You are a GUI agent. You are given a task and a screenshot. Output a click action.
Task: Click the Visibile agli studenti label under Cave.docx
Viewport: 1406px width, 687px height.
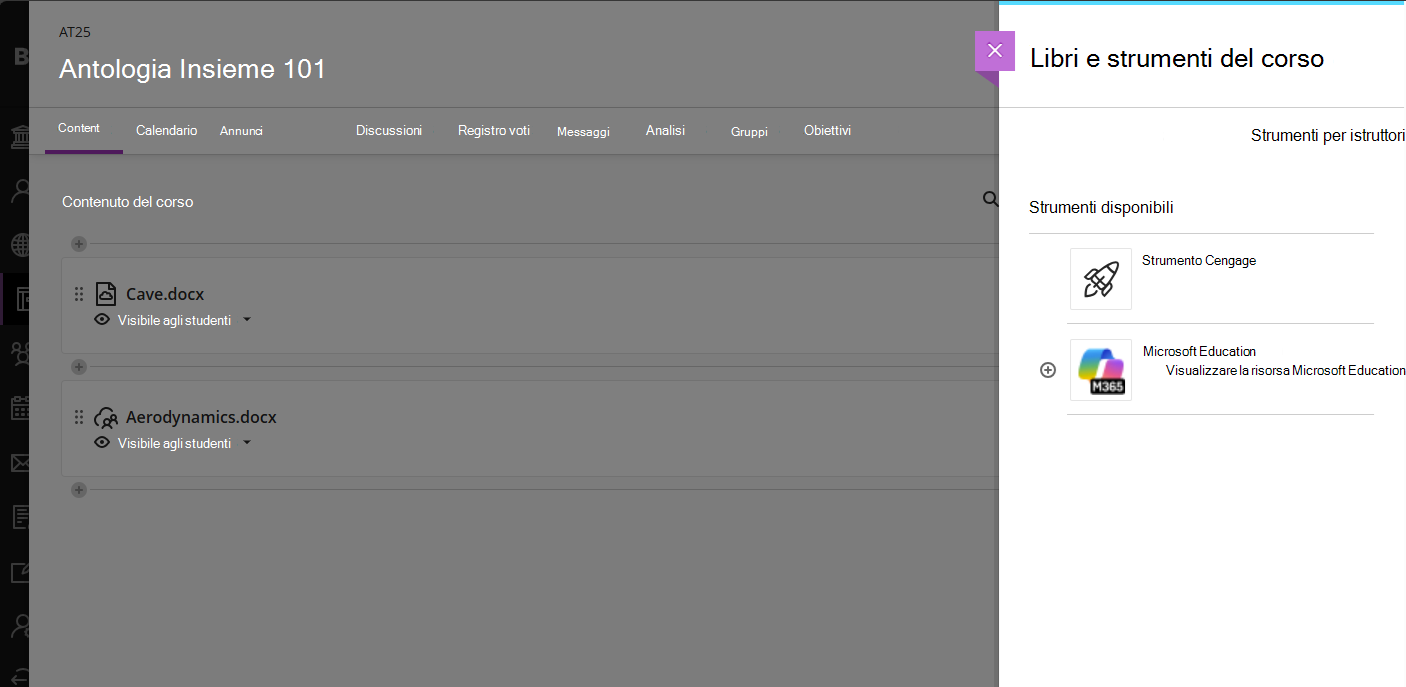(x=174, y=320)
